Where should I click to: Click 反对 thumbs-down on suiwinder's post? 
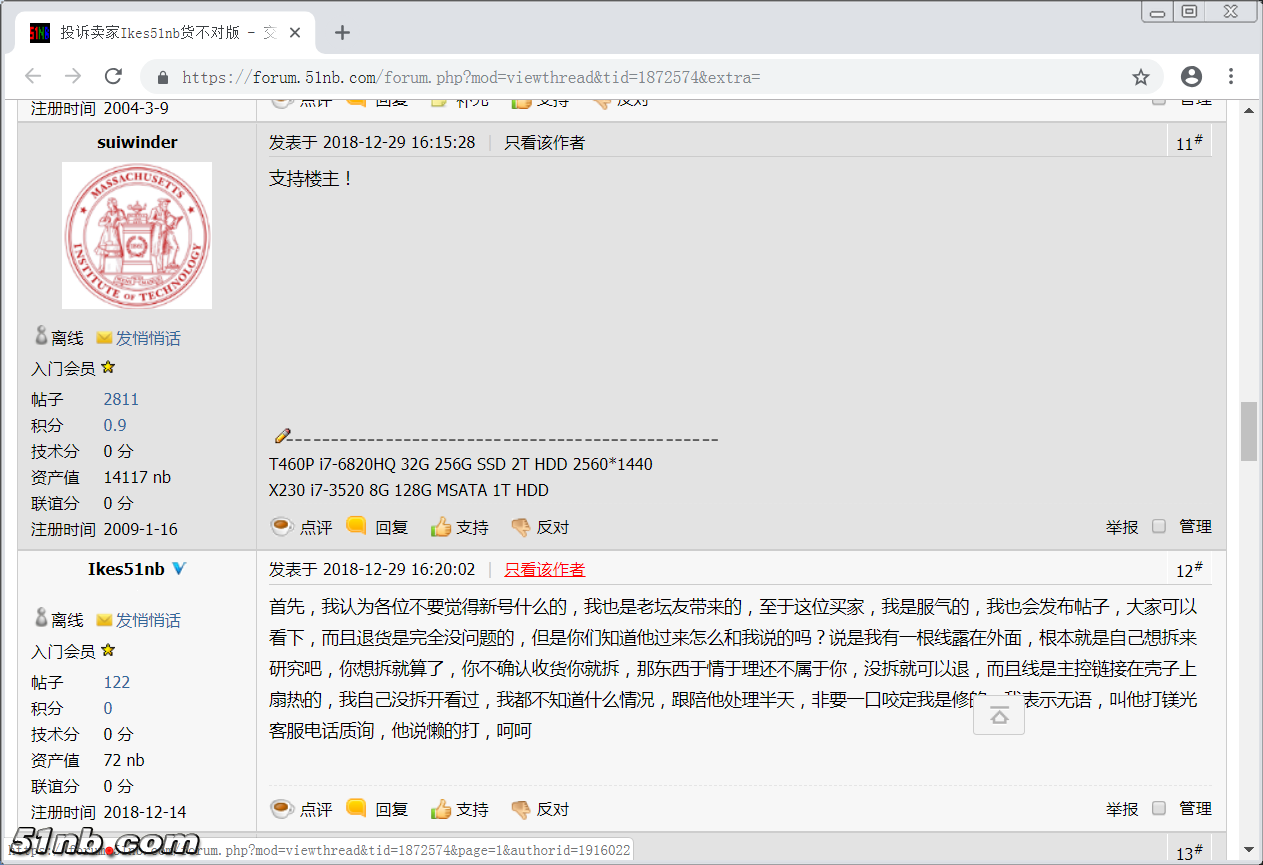click(x=540, y=527)
